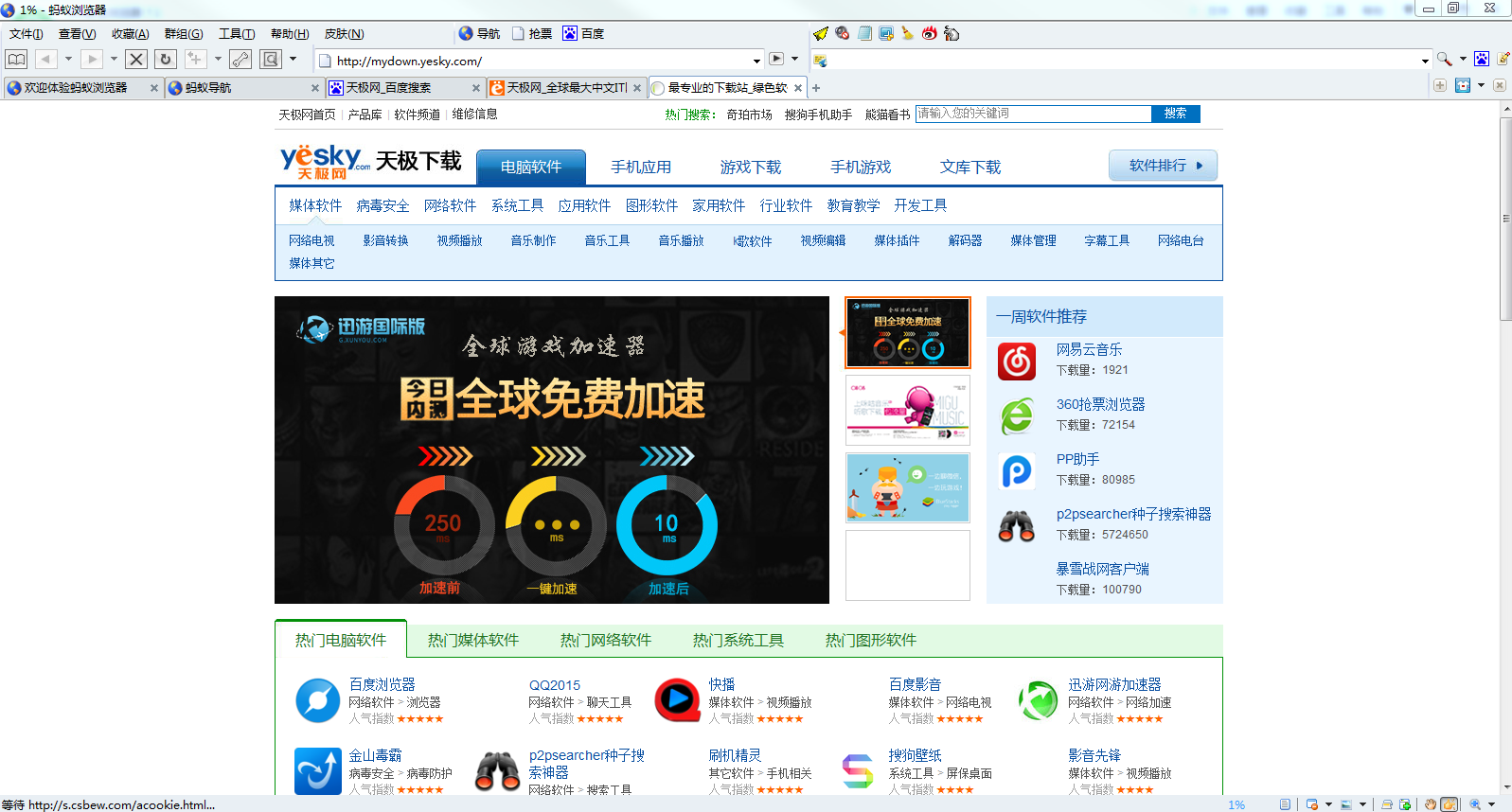
Task: Click the broom clean-up icon
Action: click(908, 33)
